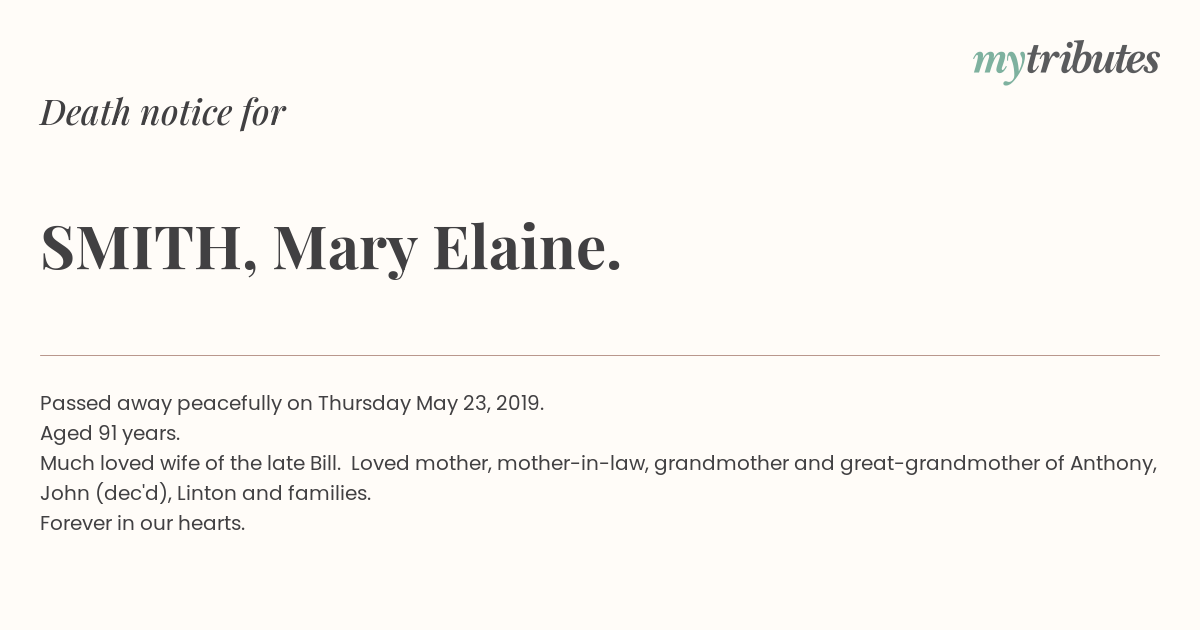The width and height of the screenshot is (1200, 630).
Task: Click the date May 23, 2019
Action: [480, 404]
